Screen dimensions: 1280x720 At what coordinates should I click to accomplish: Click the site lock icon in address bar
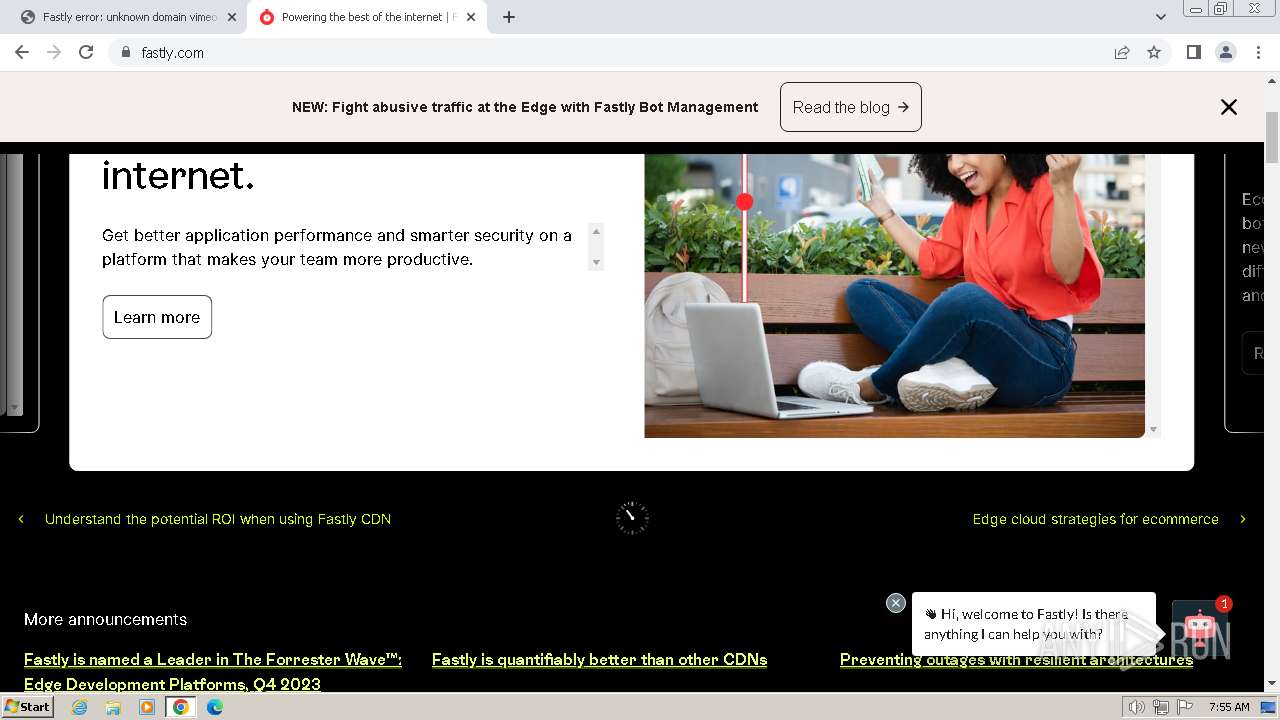tap(125, 52)
